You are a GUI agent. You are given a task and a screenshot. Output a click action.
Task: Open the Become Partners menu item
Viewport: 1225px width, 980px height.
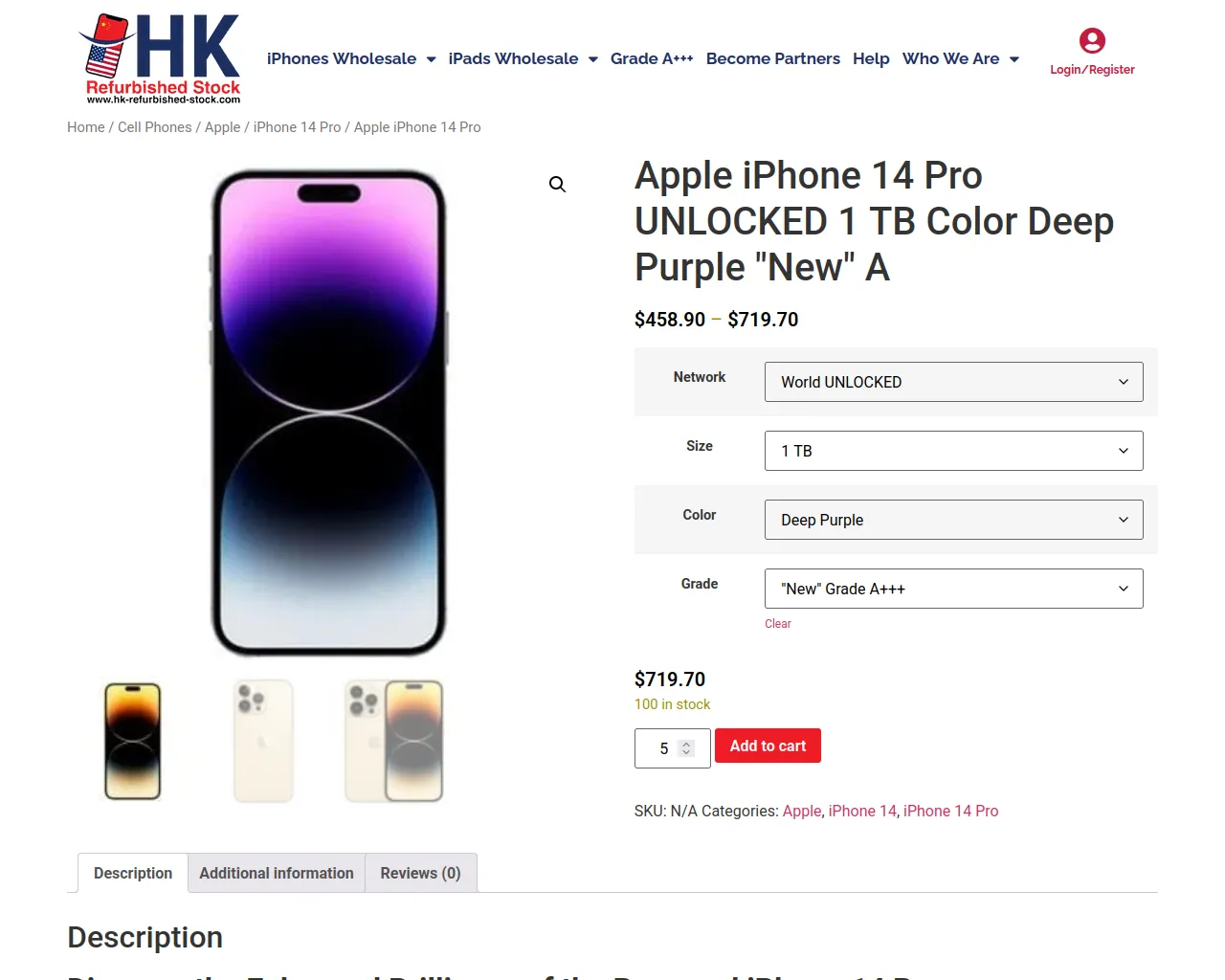tap(772, 59)
